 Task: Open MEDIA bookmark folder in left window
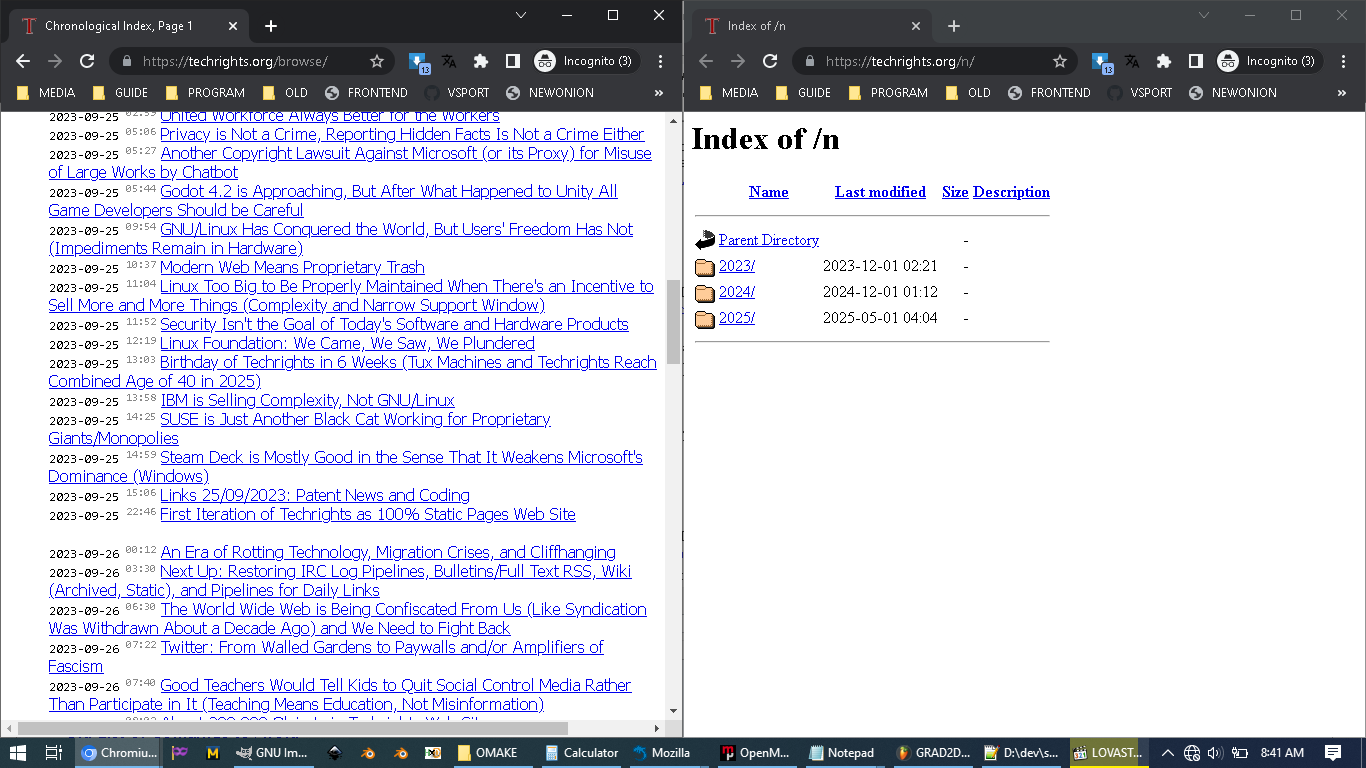coord(47,92)
